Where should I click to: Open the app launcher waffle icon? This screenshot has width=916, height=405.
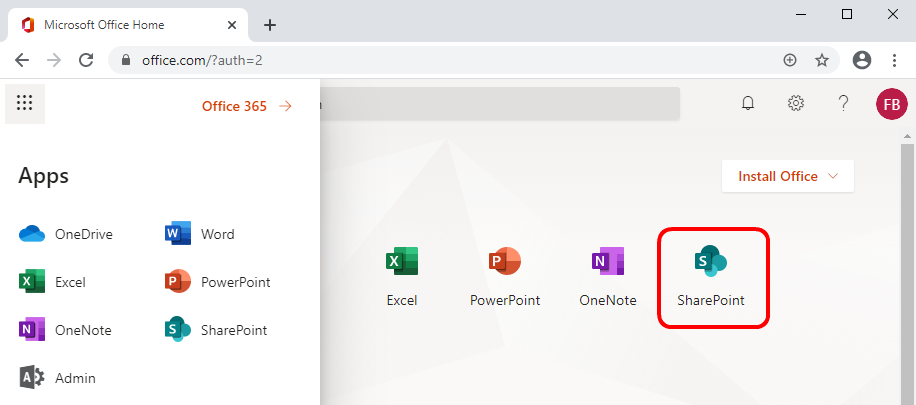25,104
